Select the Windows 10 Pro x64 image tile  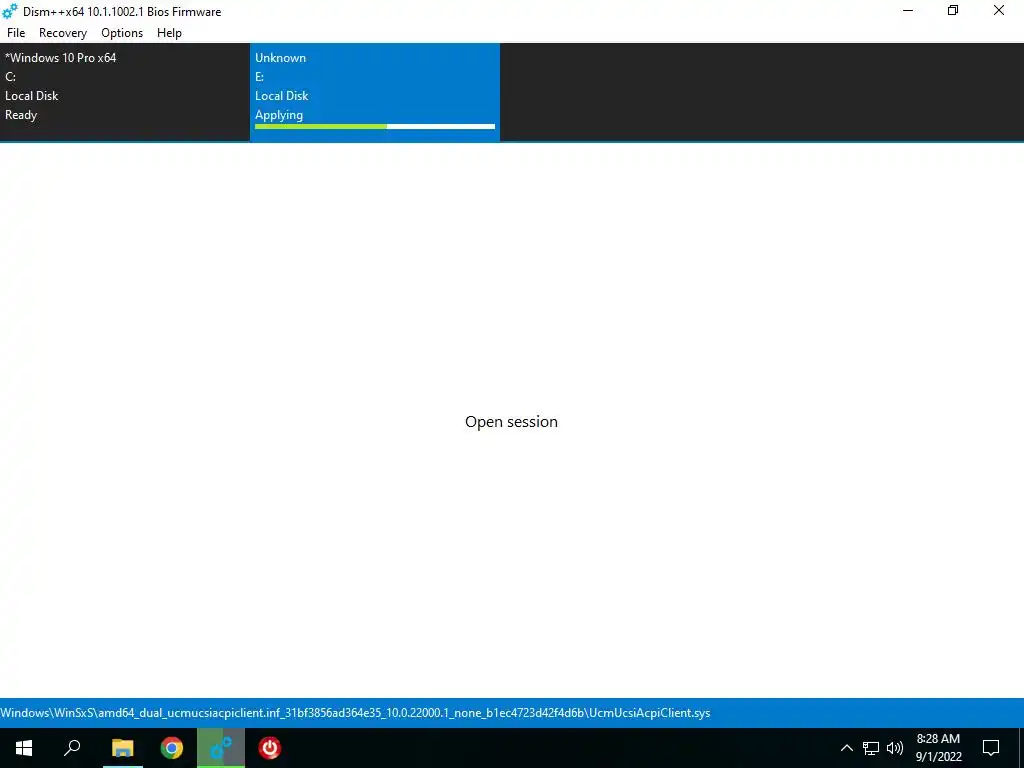pos(125,92)
